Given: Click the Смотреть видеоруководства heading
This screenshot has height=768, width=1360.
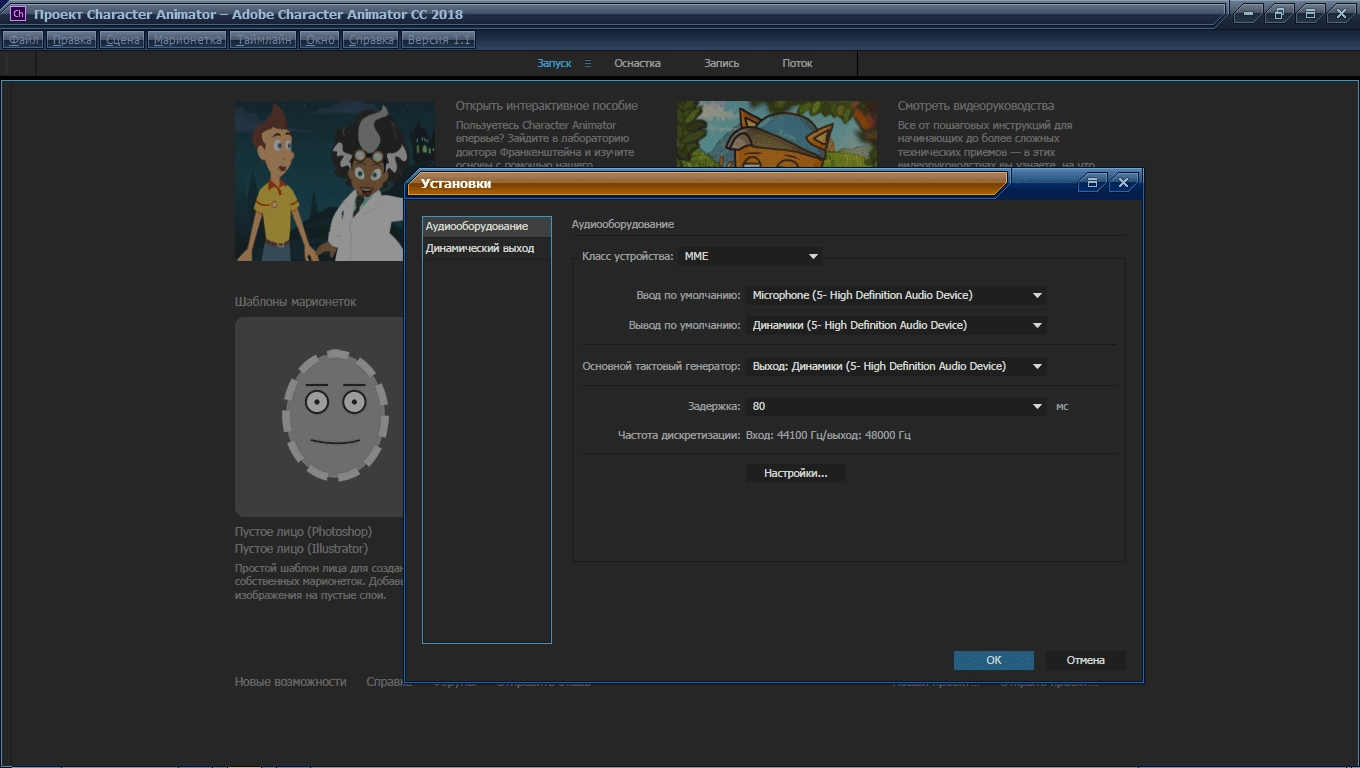Looking at the screenshot, I should point(976,106).
